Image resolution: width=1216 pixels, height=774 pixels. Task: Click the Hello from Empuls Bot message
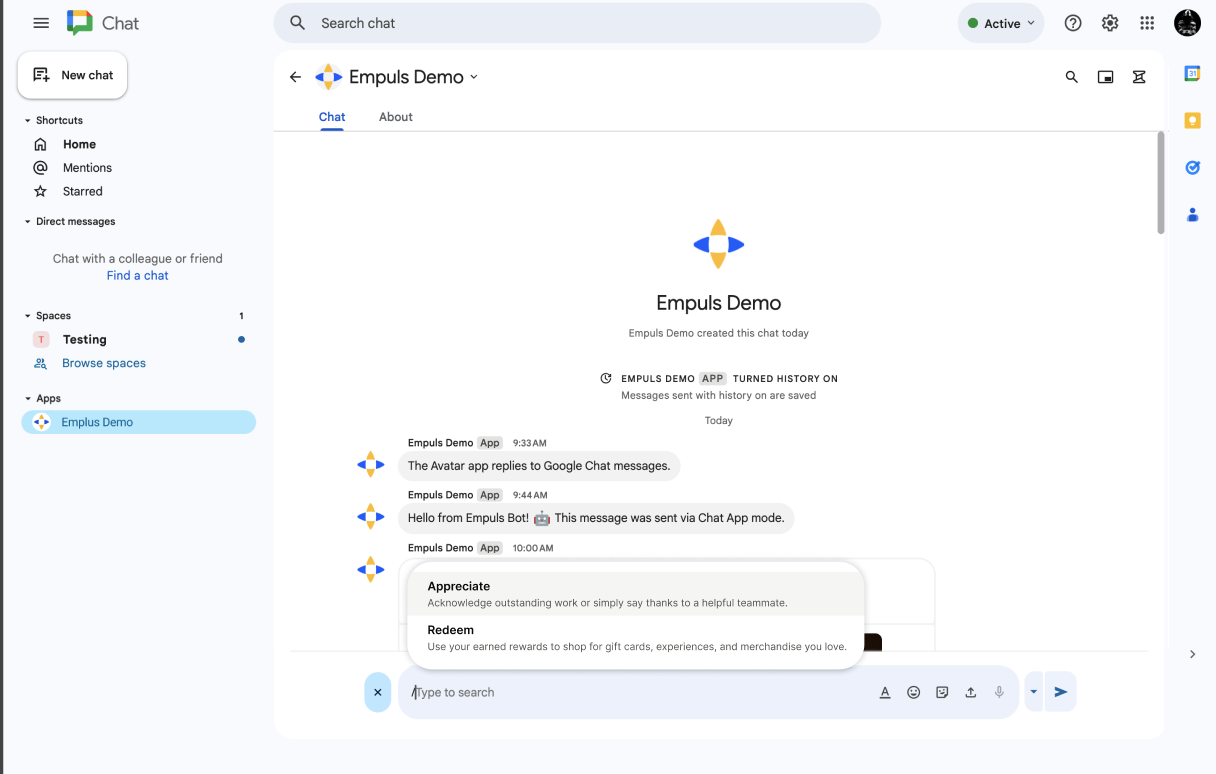coord(596,518)
